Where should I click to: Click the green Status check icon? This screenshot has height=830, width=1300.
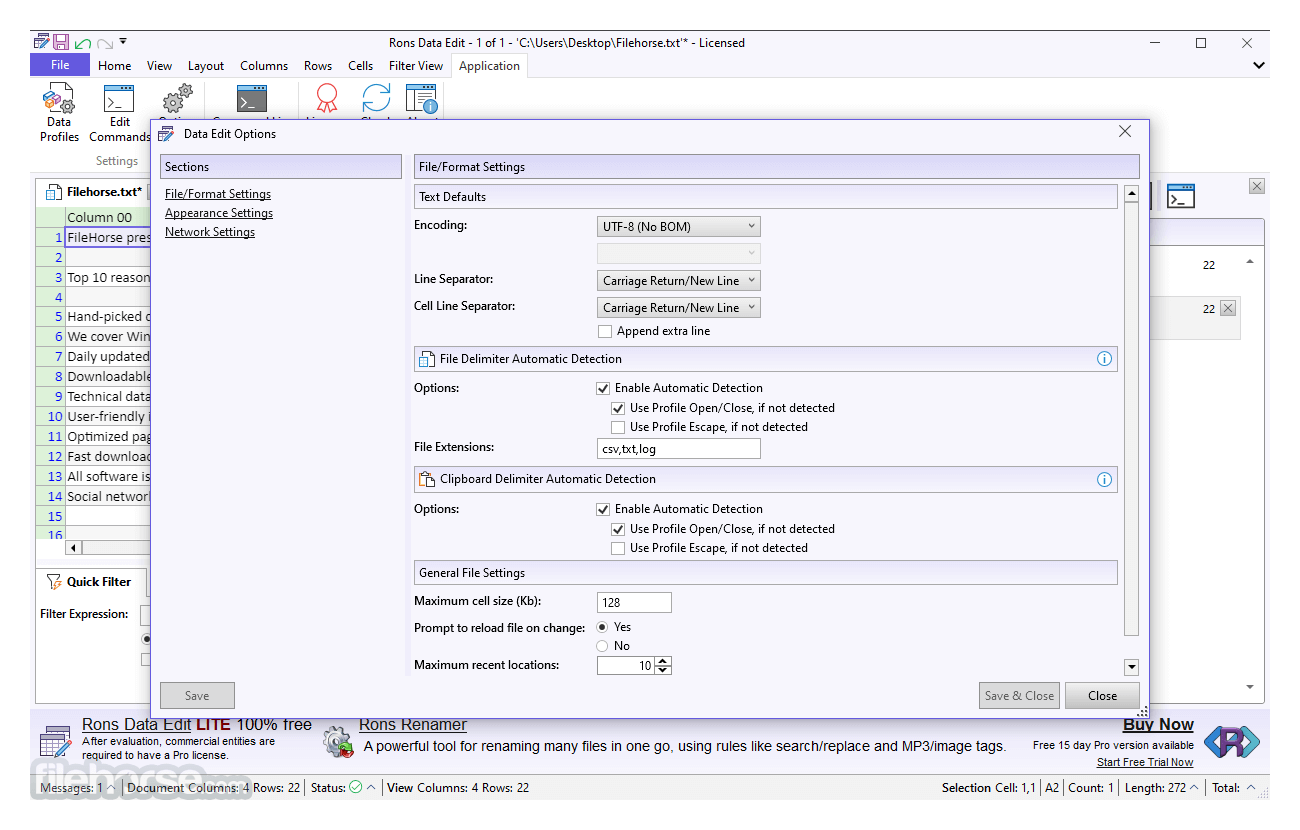coord(355,788)
